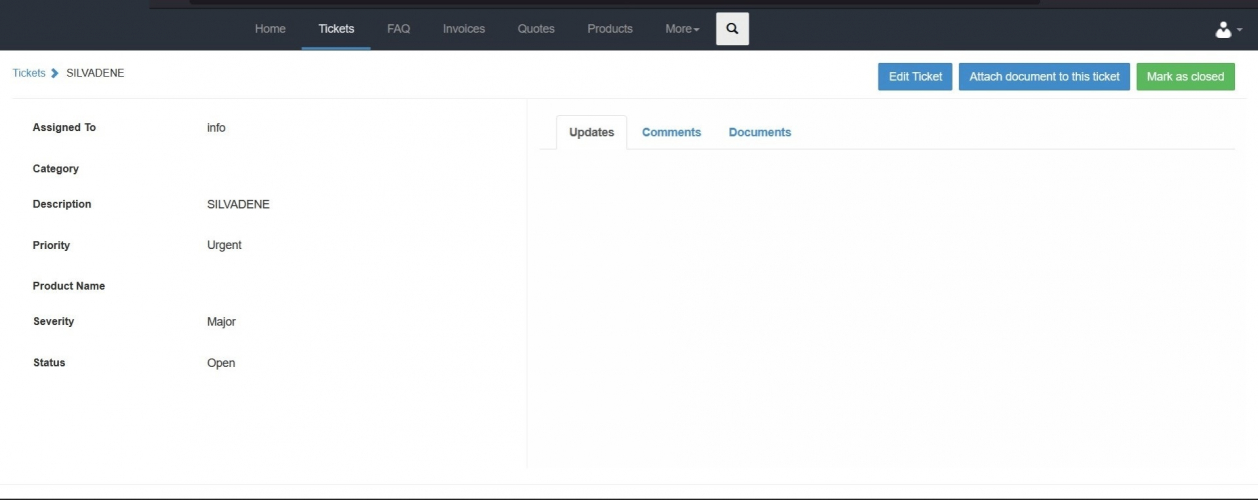Viewport: 1258px width, 500px height.
Task: Click the Category label
Action: coord(55,169)
